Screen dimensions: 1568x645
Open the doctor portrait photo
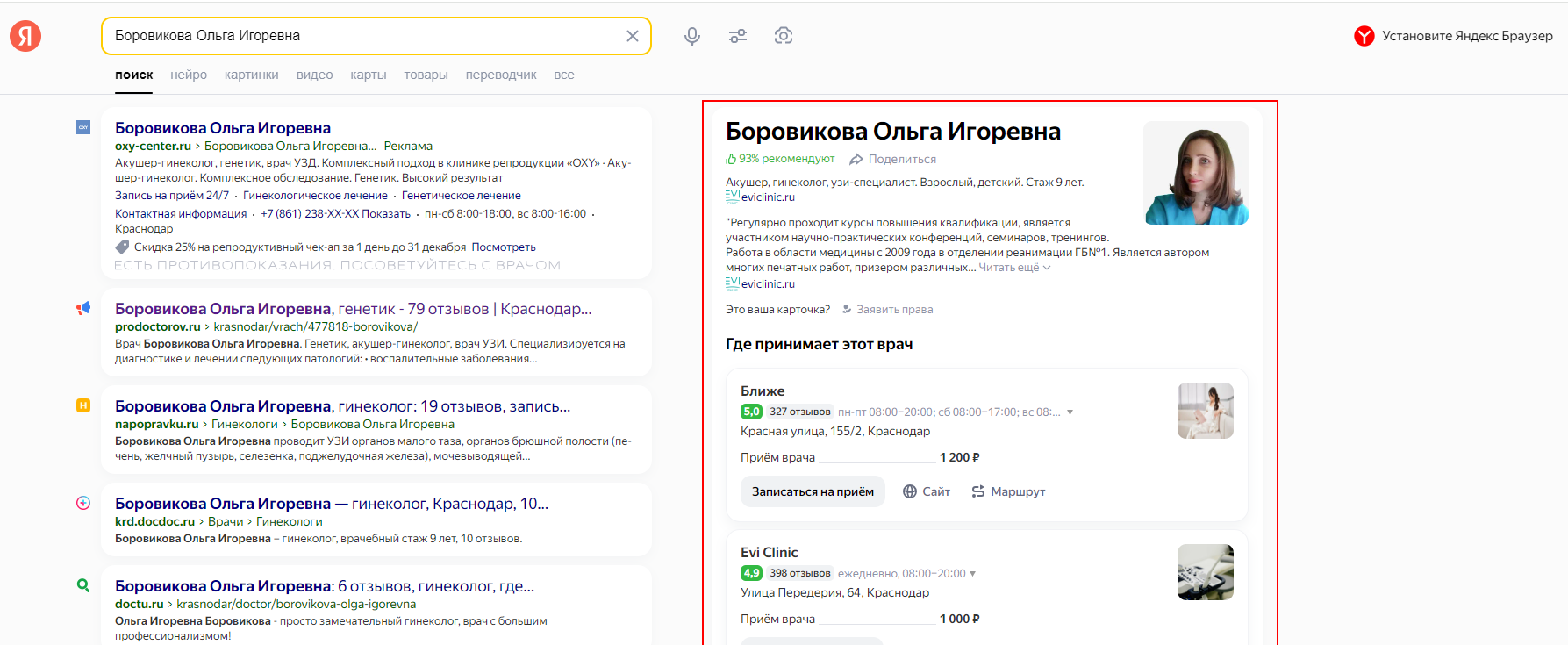1196,173
